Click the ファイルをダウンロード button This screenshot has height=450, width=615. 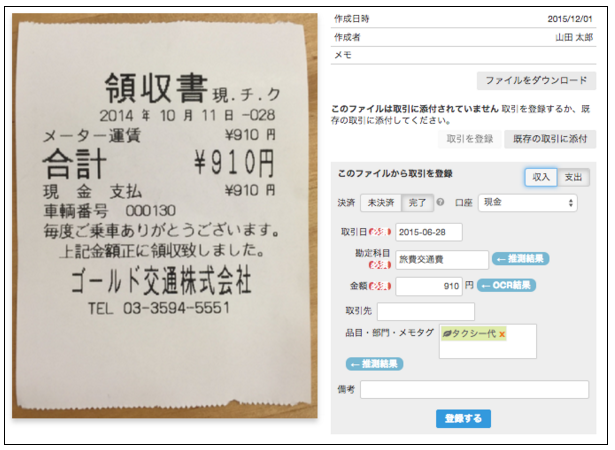point(536,80)
